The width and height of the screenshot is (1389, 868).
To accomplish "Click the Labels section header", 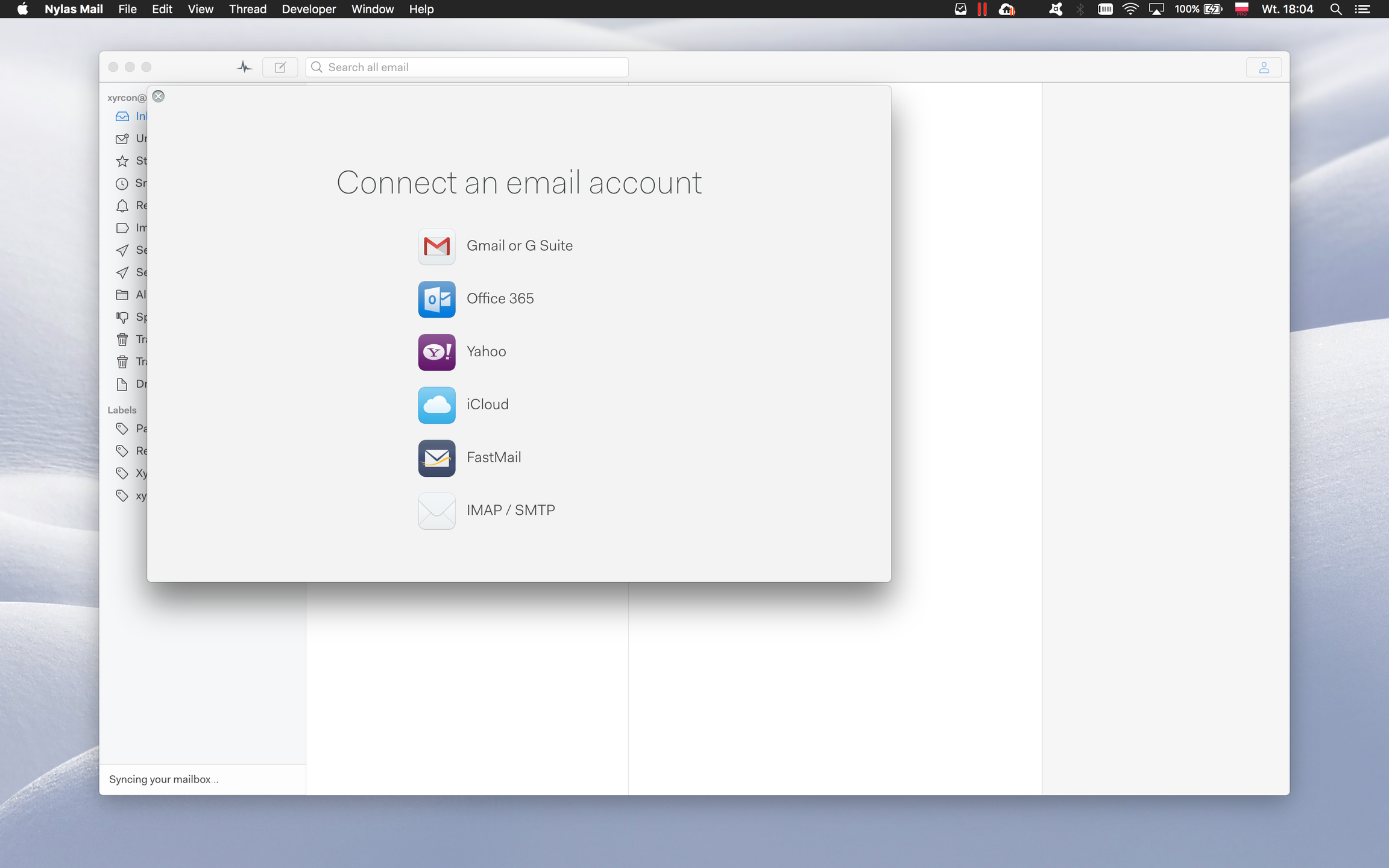I will pyautogui.click(x=122, y=410).
